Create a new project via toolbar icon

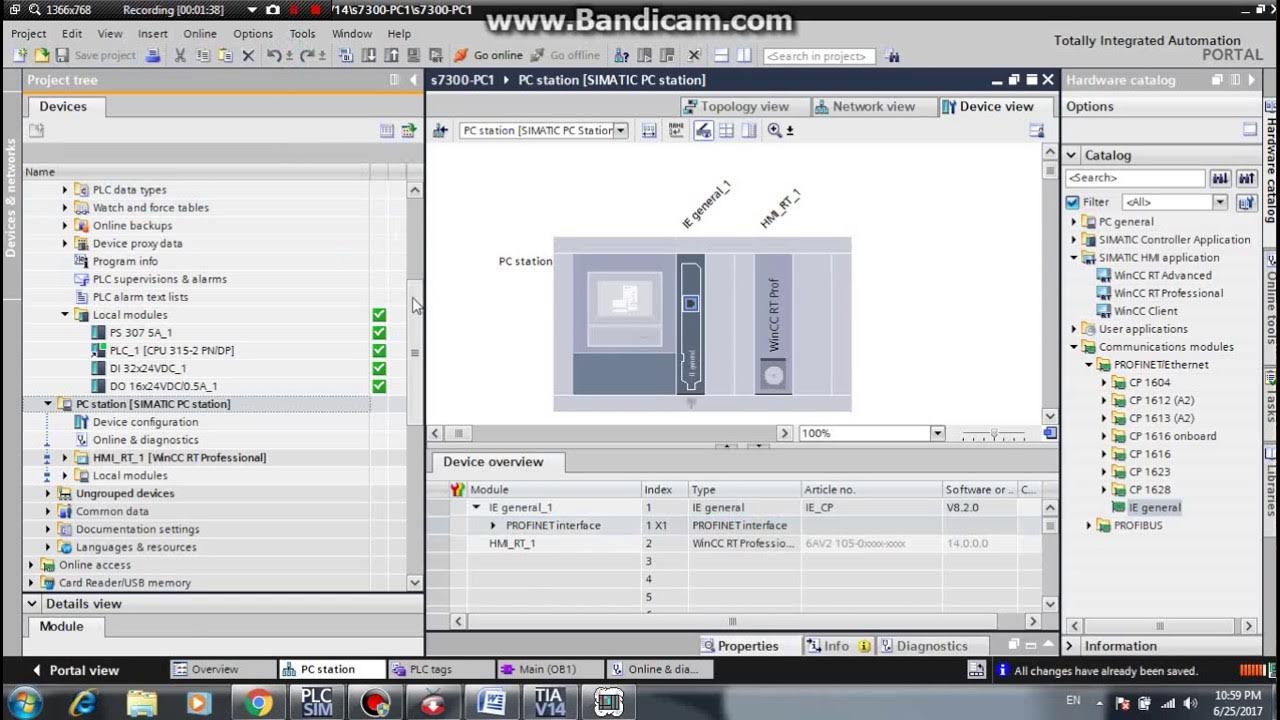point(20,55)
